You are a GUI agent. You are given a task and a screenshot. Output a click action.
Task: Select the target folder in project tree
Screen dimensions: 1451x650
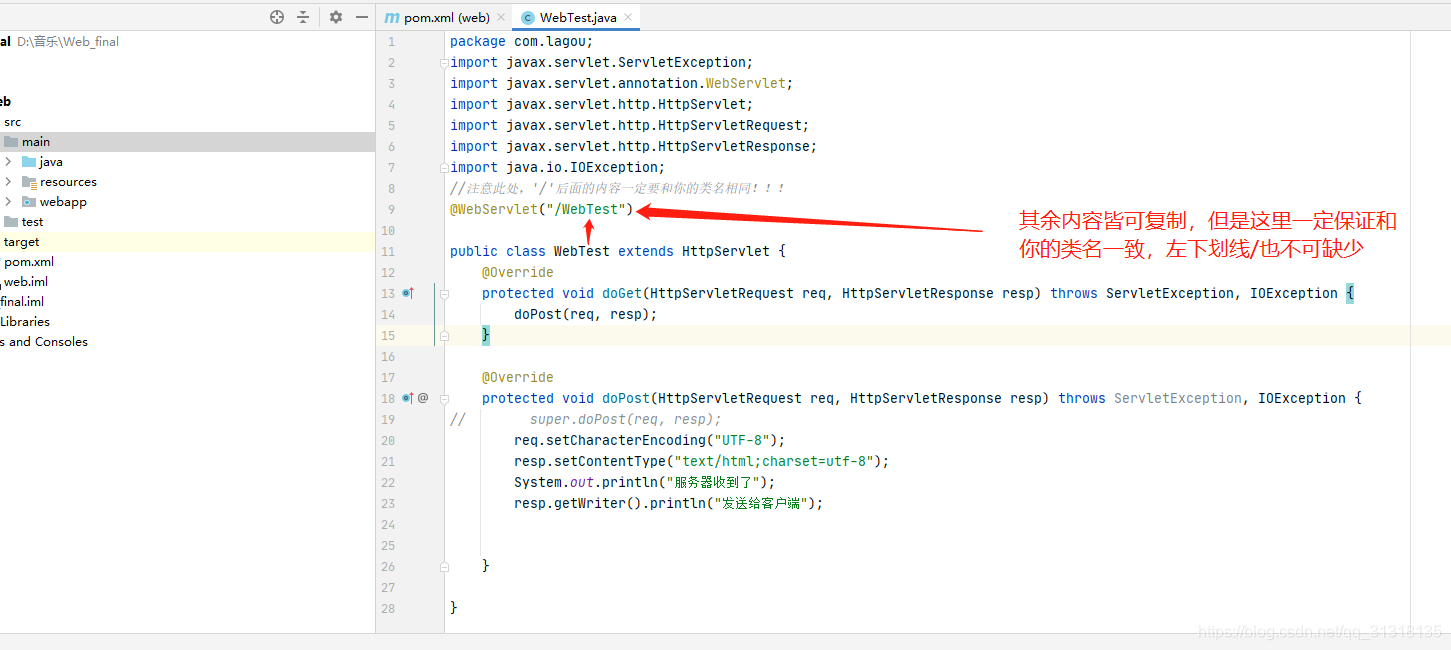click(x=21, y=242)
